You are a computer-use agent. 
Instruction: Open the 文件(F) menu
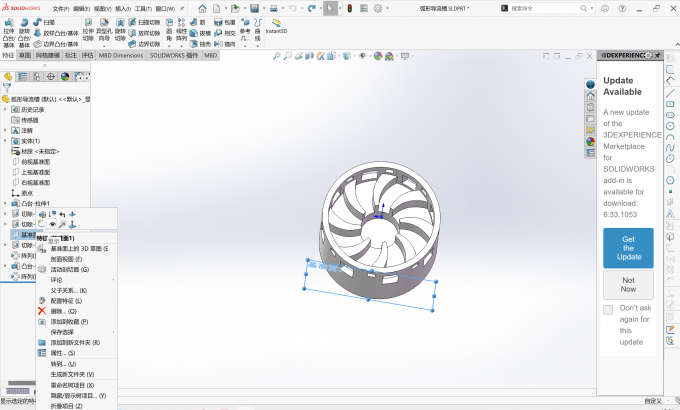pyautogui.click(x=61, y=9)
